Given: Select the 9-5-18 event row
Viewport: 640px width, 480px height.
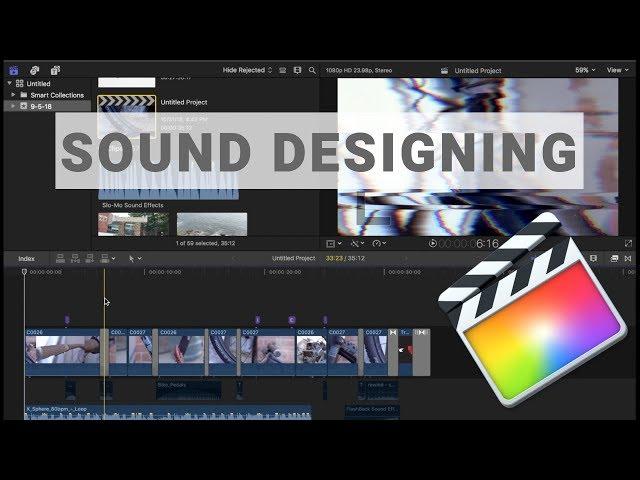Looking at the screenshot, I should coord(47,106).
